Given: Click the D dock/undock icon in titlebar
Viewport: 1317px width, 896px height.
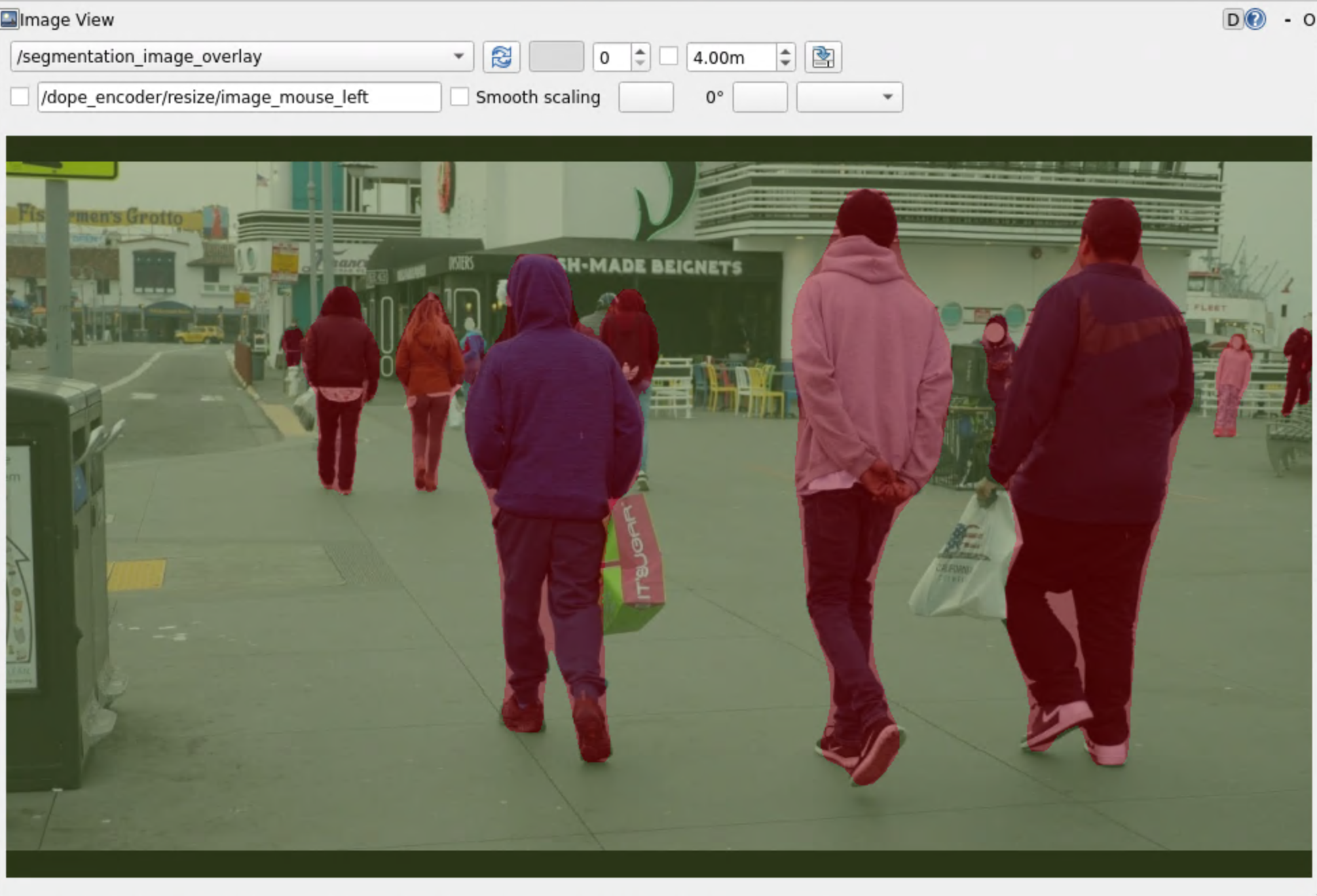Looking at the screenshot, I should [x=1232, y=20].
